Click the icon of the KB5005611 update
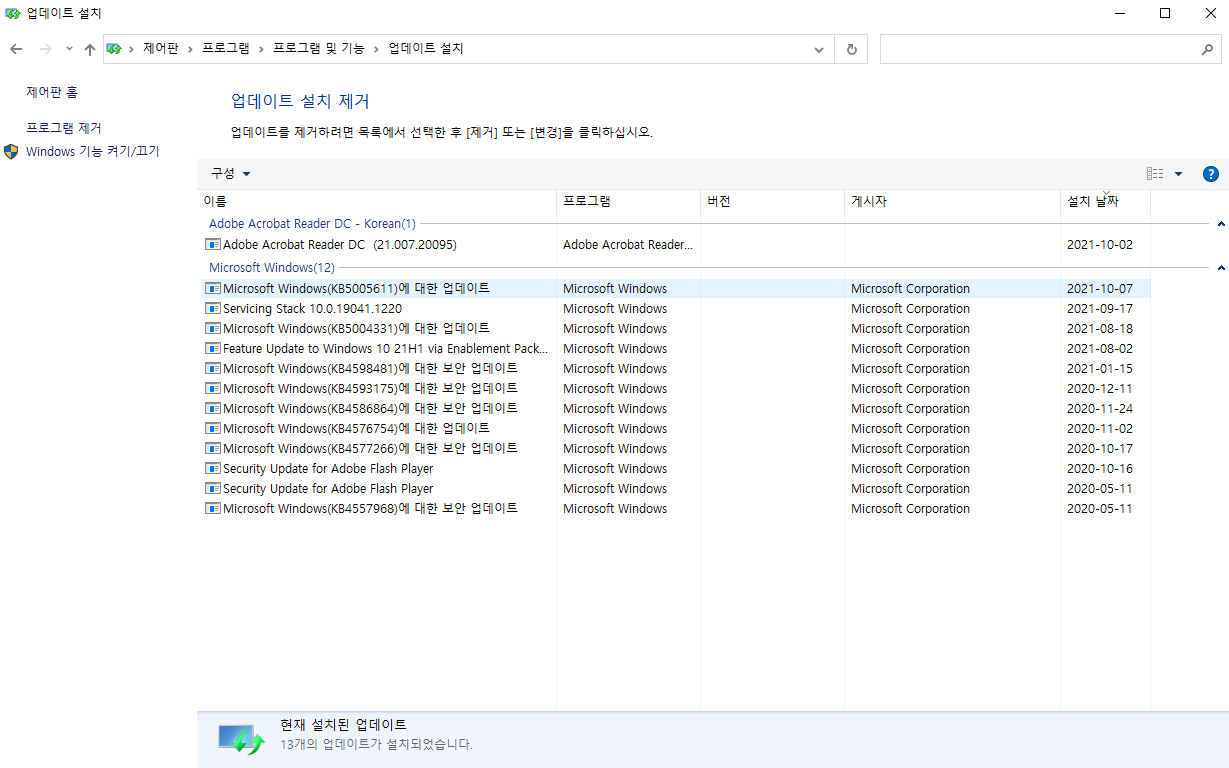 tap(212, 288)
